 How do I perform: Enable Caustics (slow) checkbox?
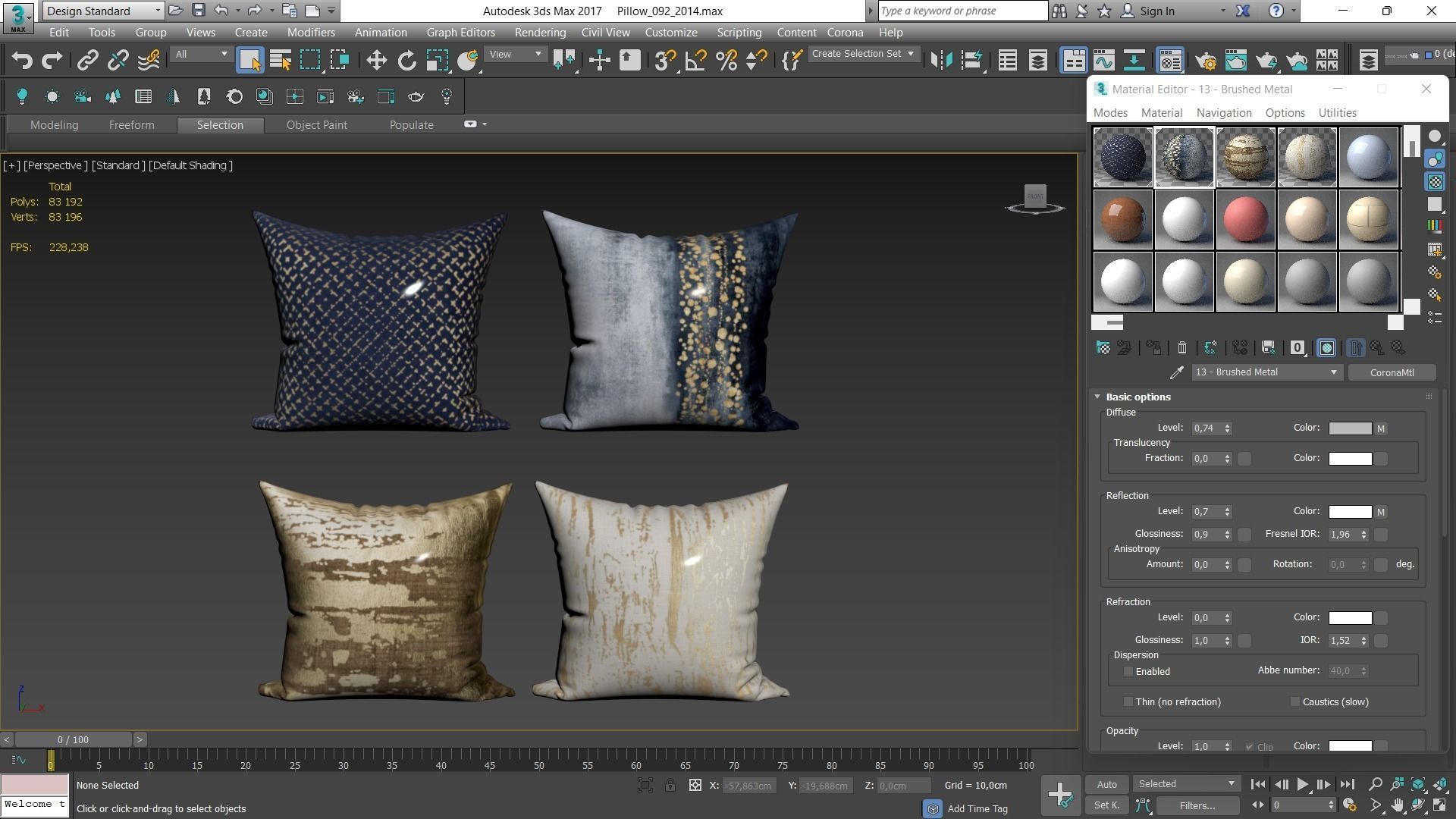click(x=1295, y=702)
